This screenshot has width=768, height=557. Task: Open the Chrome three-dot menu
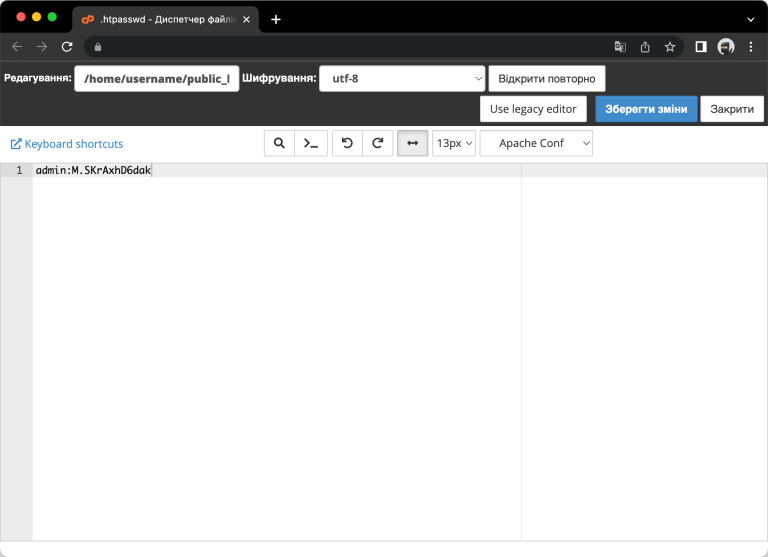click(x=751, y=47)
